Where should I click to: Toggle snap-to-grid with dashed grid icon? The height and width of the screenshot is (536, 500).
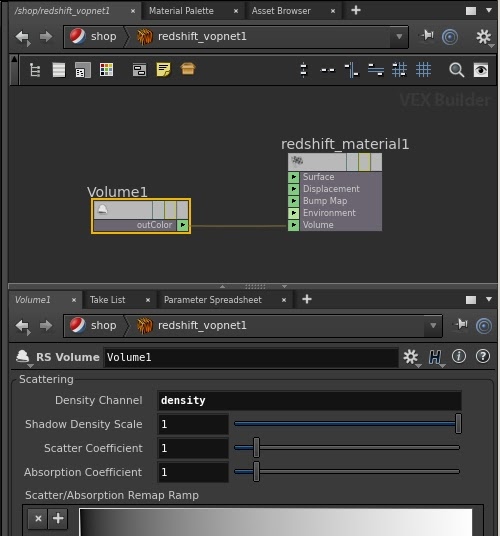(x=399, y=70)
